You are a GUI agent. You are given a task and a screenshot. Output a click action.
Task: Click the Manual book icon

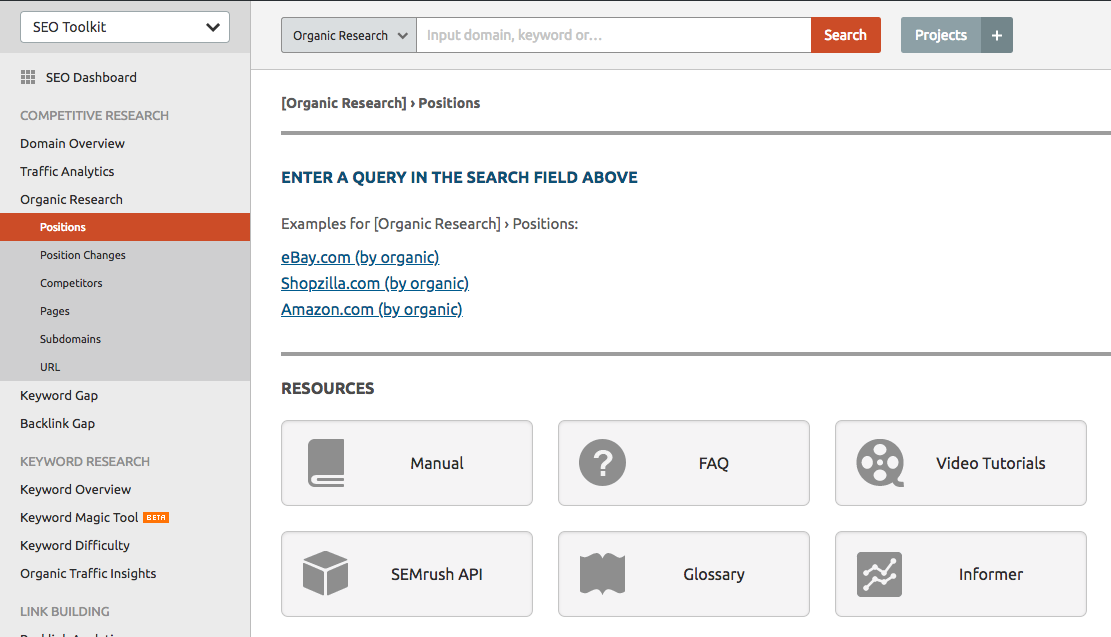click(x=326, y=463)
